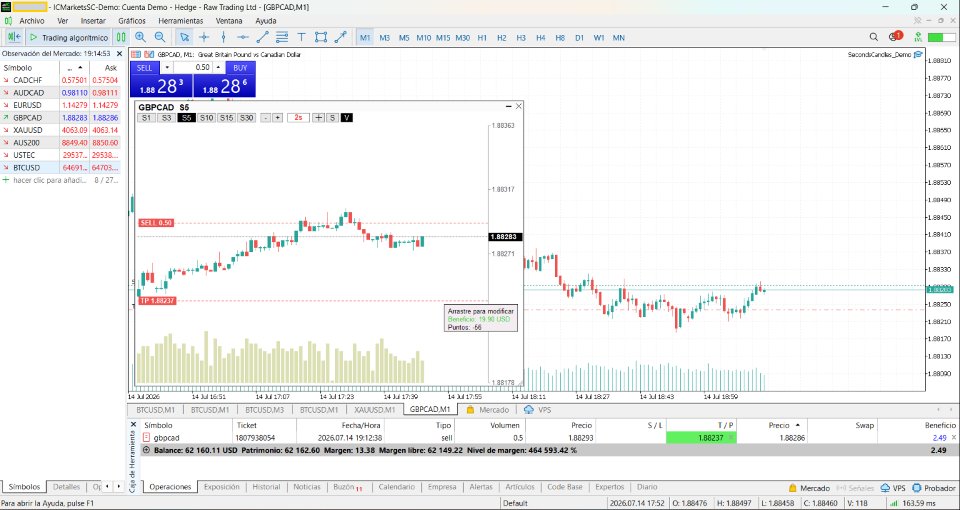Viewport: 960px width, 510px height.
Task: Select the text label tool
Action: pos(301,37)
